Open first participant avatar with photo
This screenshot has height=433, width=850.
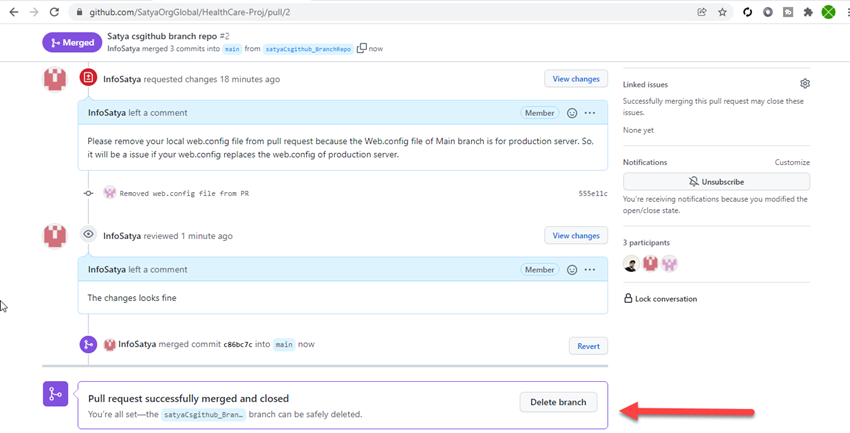pos(631,264)
